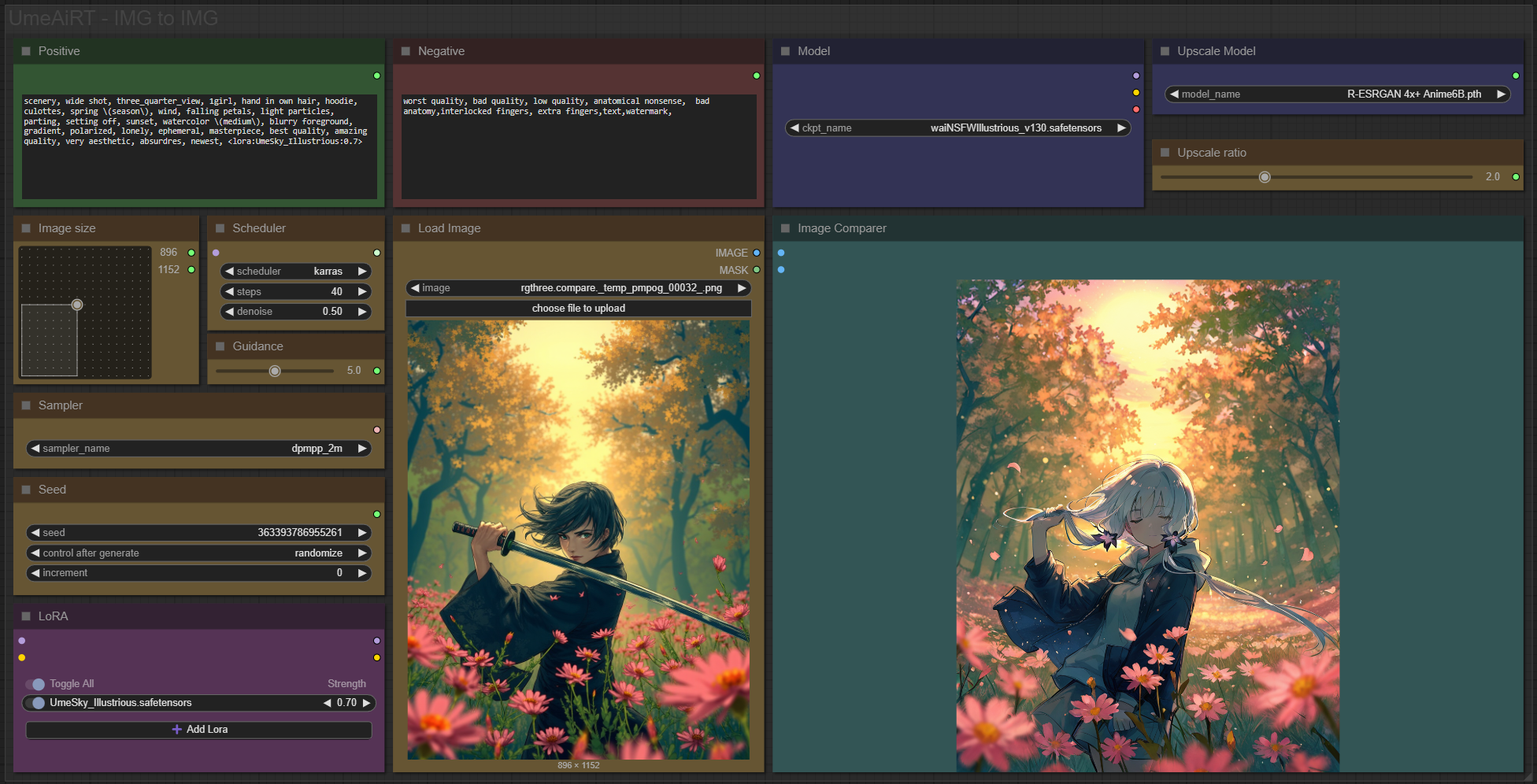The image size is (1537, 784).
Task: Toggle the UmeSky_Illustrious.safetensors LoRA switch
Action: (35, 703)
